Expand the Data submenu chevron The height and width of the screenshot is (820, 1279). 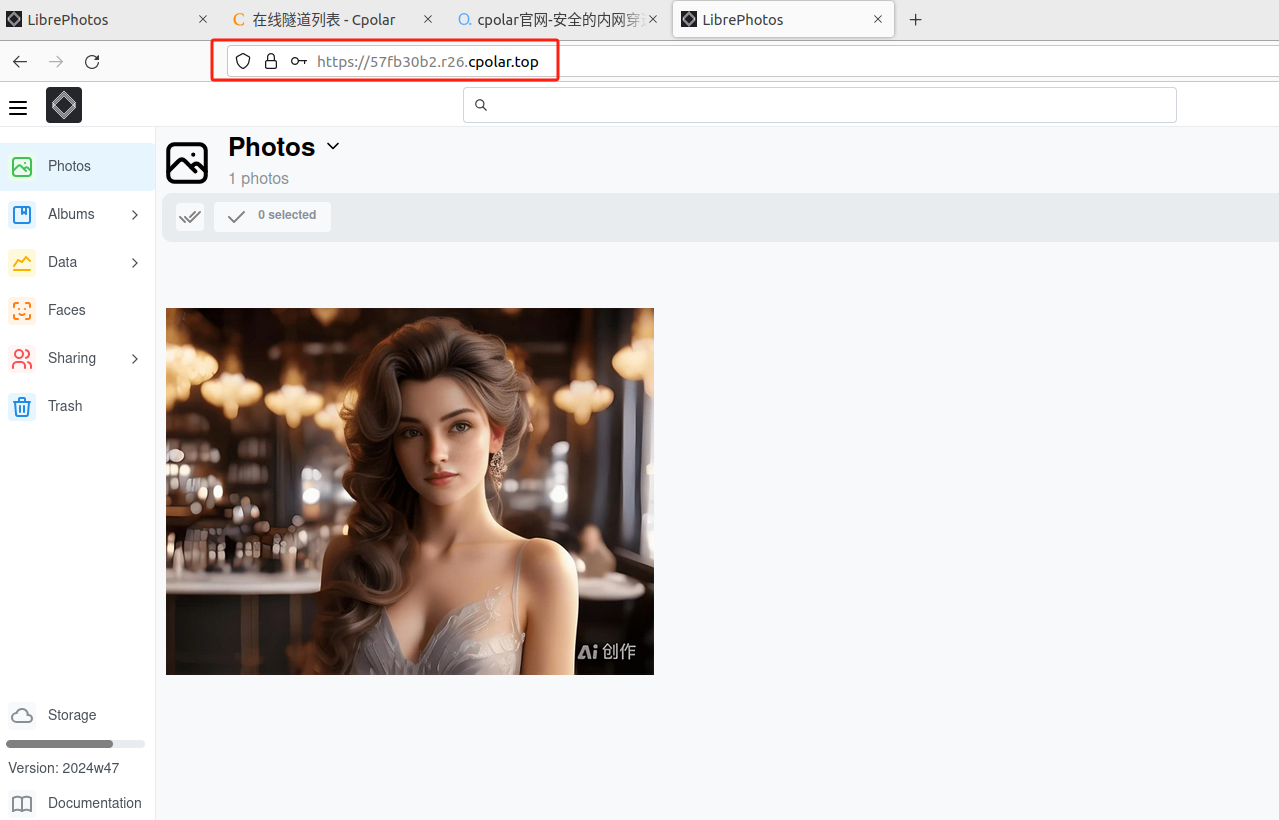(135, 263)
